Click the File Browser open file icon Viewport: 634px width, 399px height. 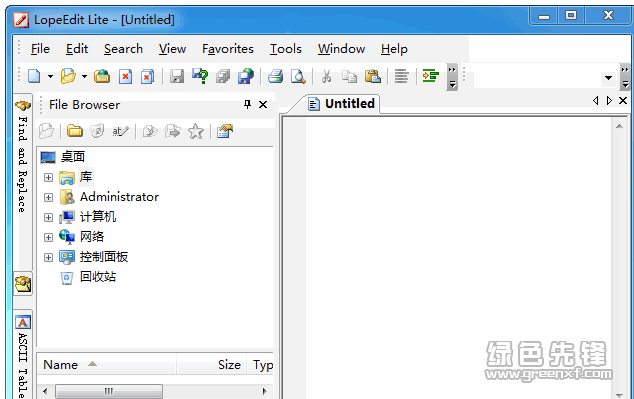[x=46, y=131]
